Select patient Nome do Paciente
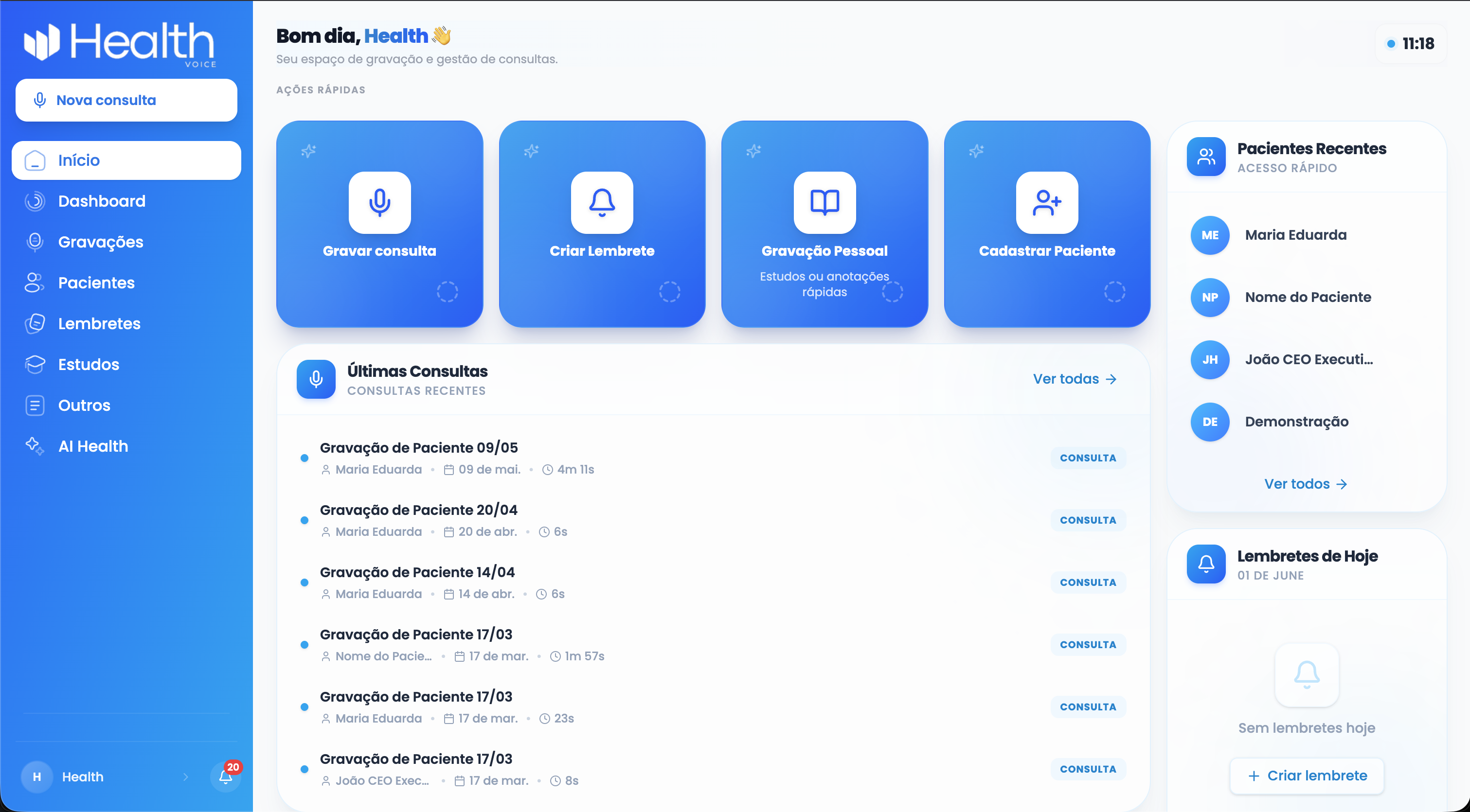The width and height of the screenshot is (1470, 812). coord(1307,297)
